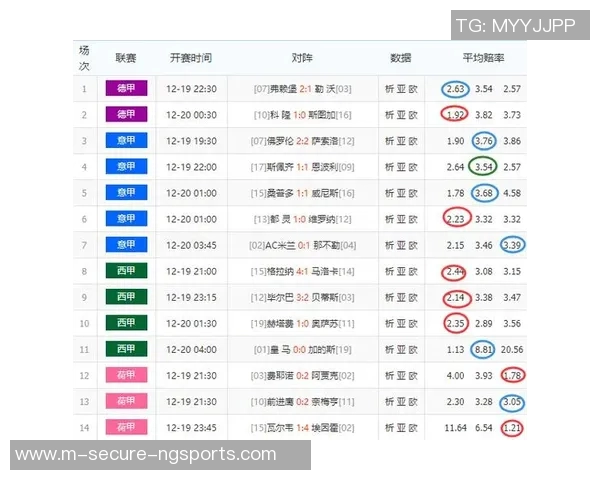This screenshot has width=600, height=480.
Task: Click the 弗赖堡 2:1 match entry
Action: coord(302,89)
